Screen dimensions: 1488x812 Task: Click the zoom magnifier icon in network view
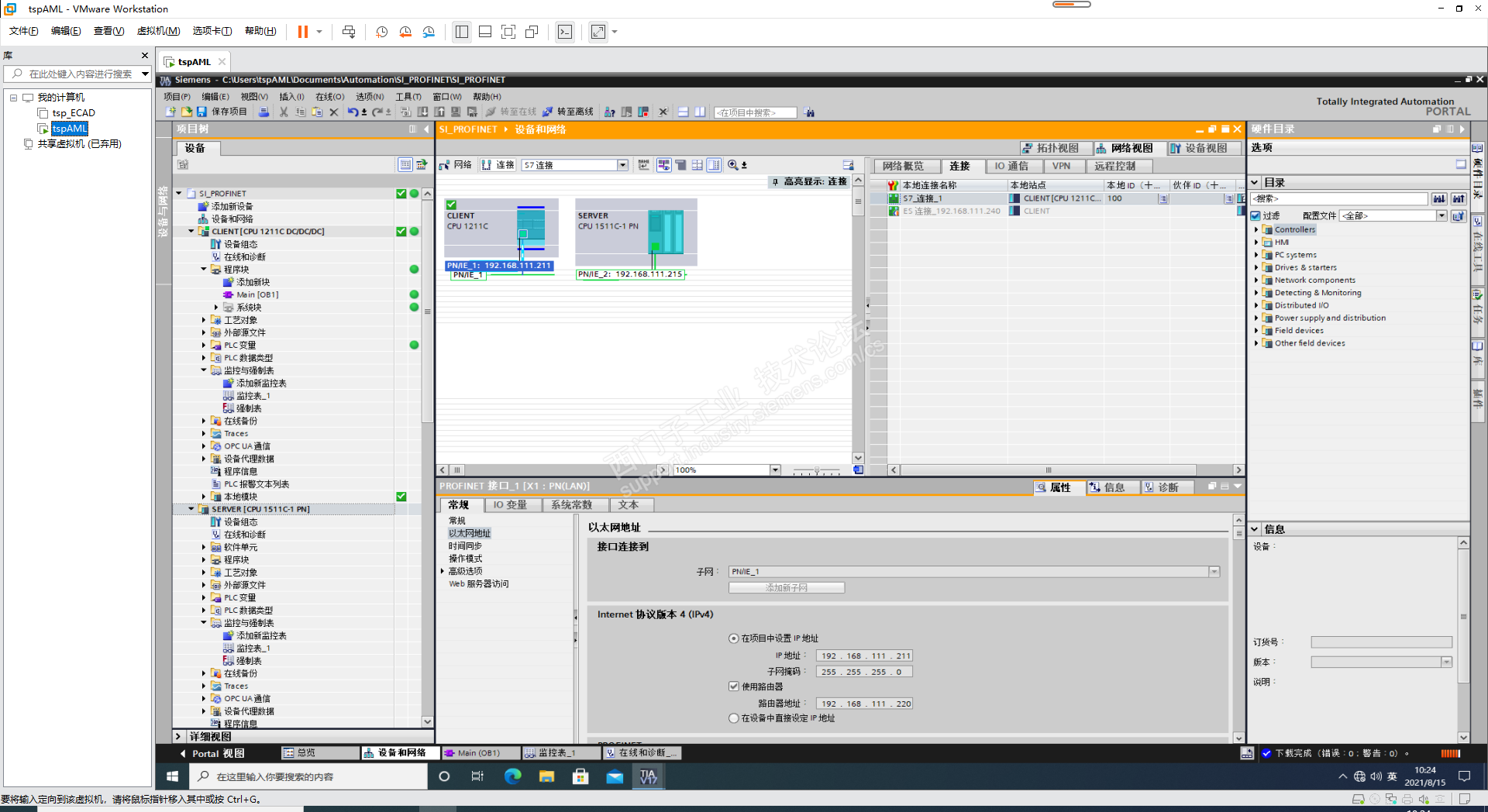733,165
